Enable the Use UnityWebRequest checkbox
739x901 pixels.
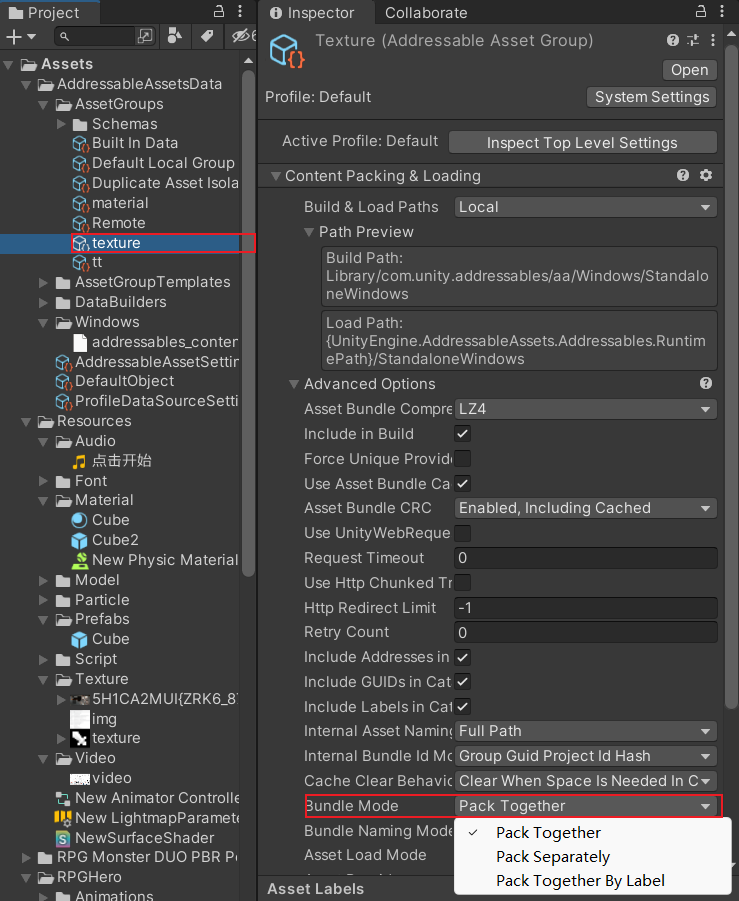point(462,533)
